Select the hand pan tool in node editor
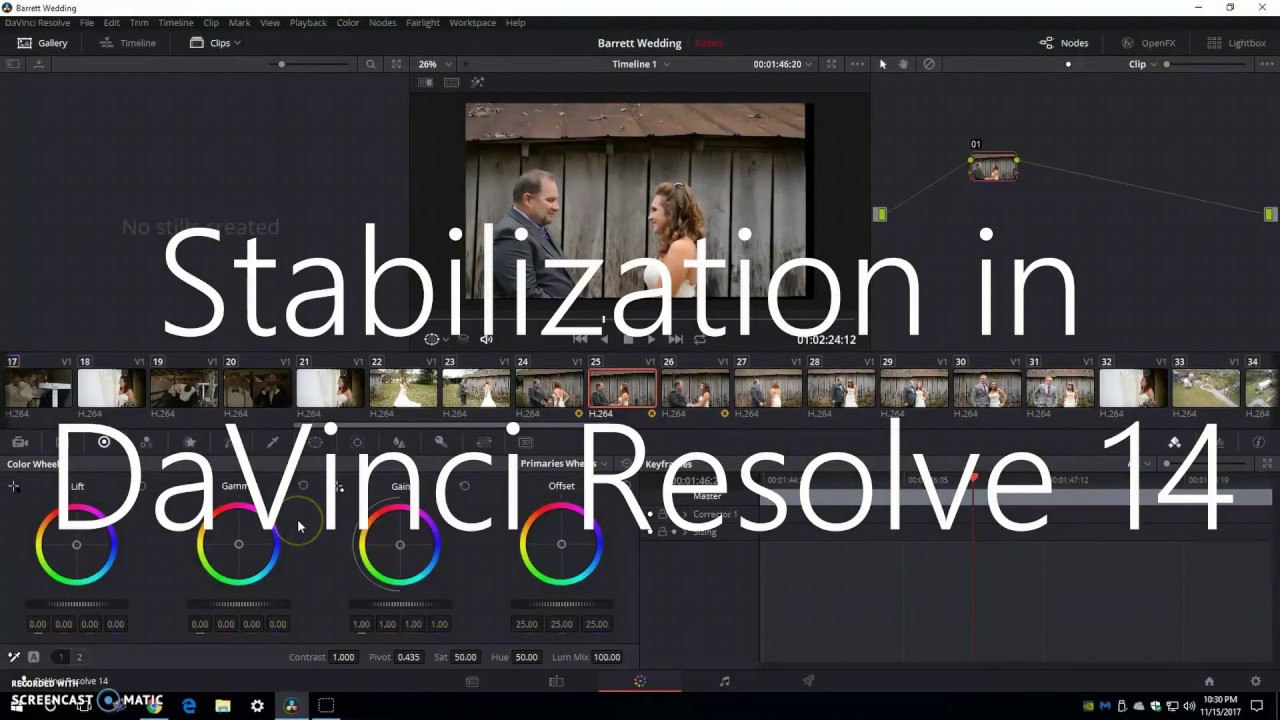This screenshot has height=720, width=1280. pos(904,64)
